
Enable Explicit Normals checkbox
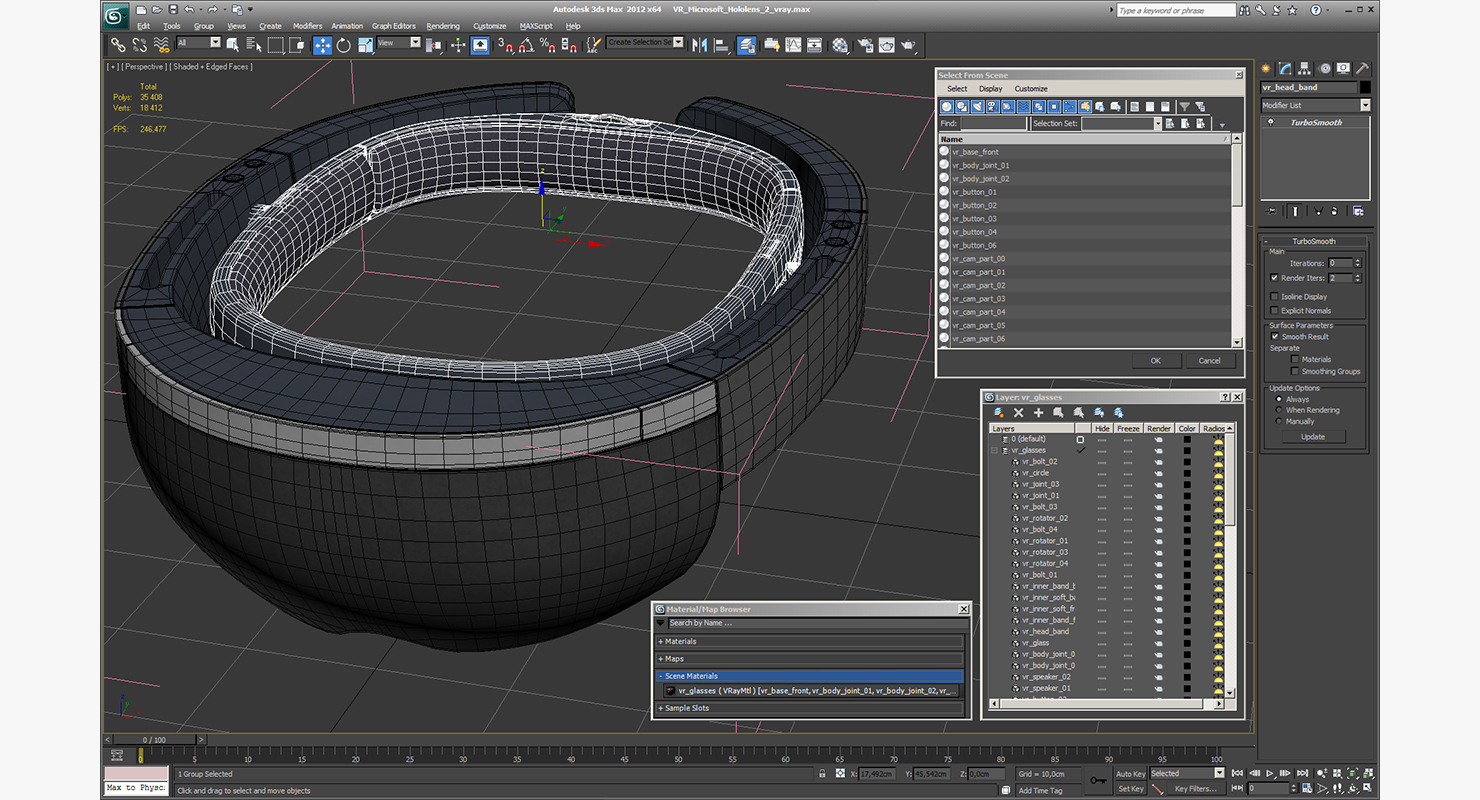(1274, 311)
